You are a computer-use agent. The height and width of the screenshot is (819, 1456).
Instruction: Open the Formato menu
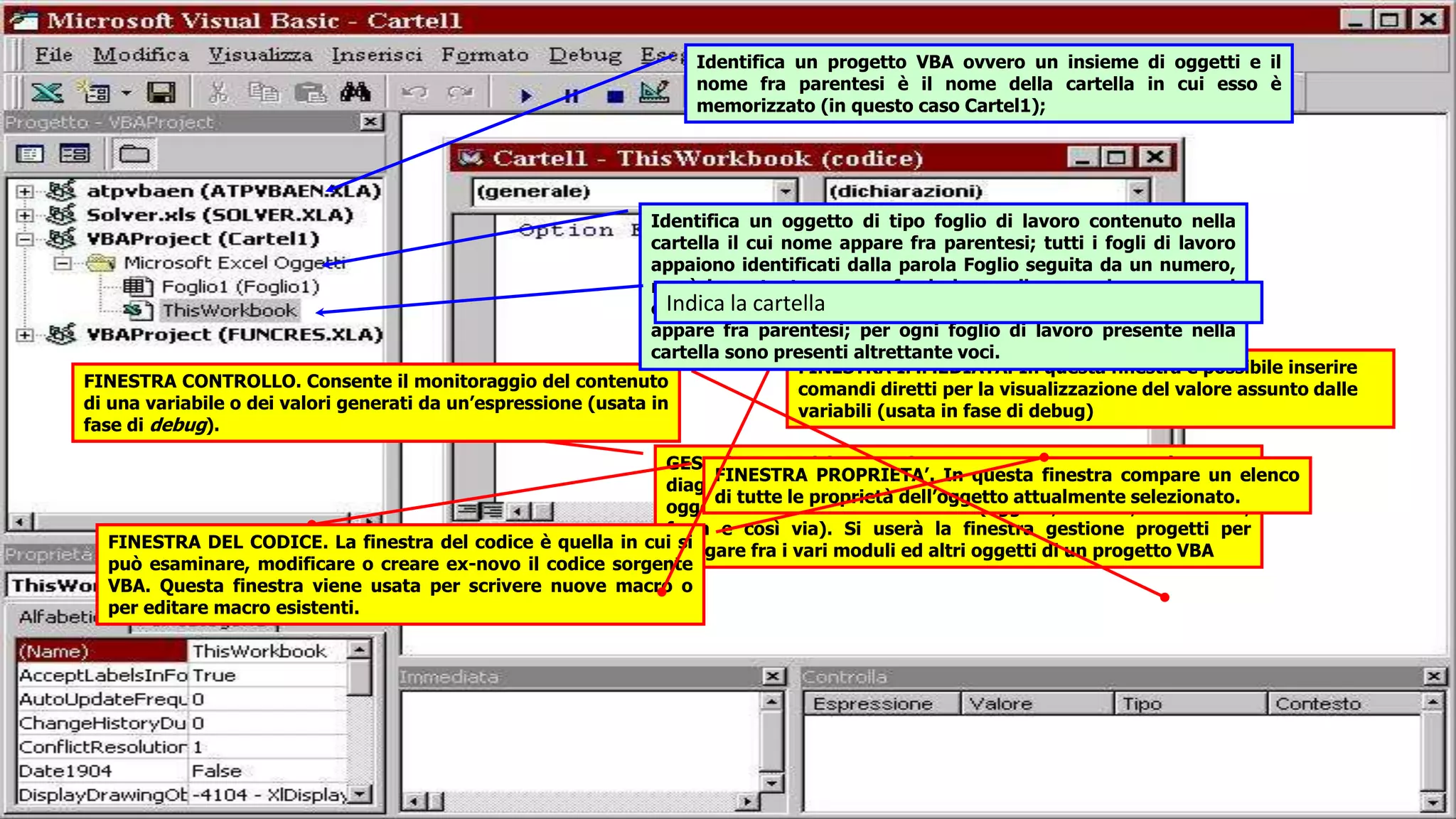[x=485, y=55]
